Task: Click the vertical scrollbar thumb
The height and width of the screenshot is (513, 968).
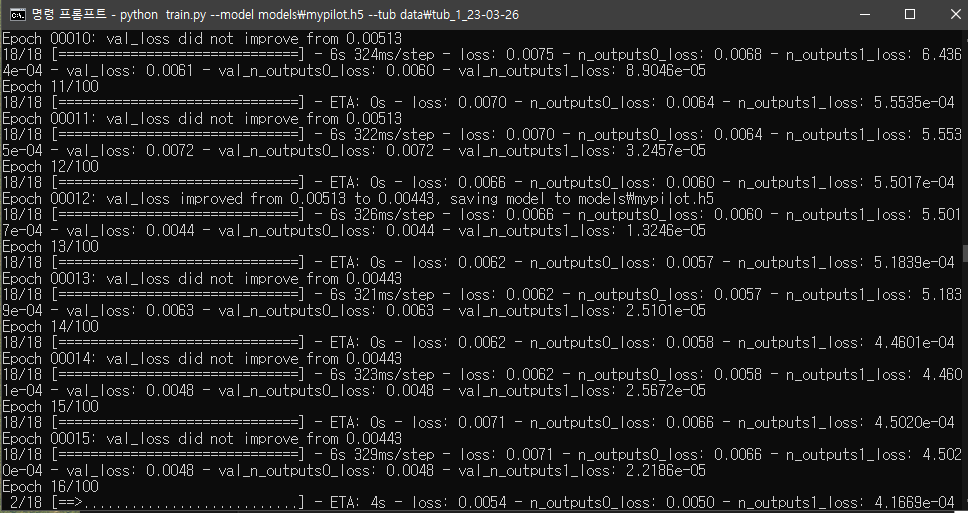Action: click(965, 253)
